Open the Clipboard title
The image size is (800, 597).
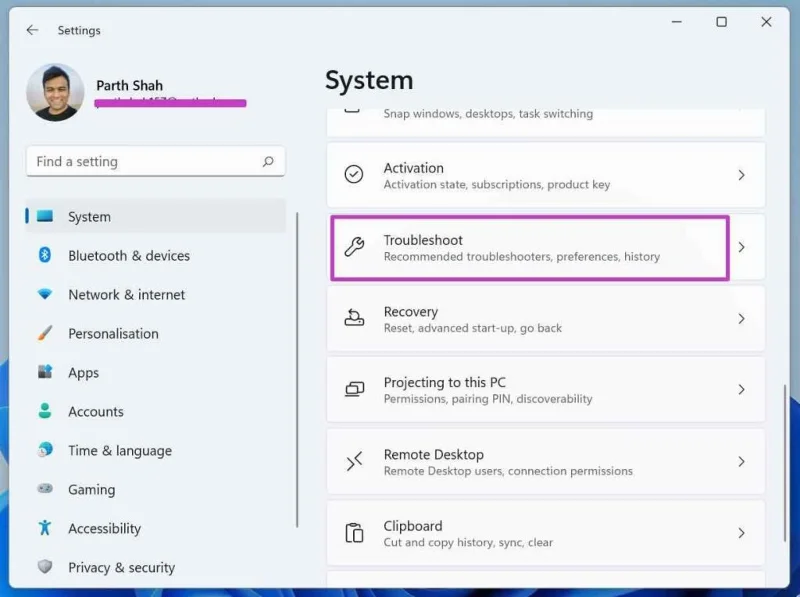(x=413, y=526)
